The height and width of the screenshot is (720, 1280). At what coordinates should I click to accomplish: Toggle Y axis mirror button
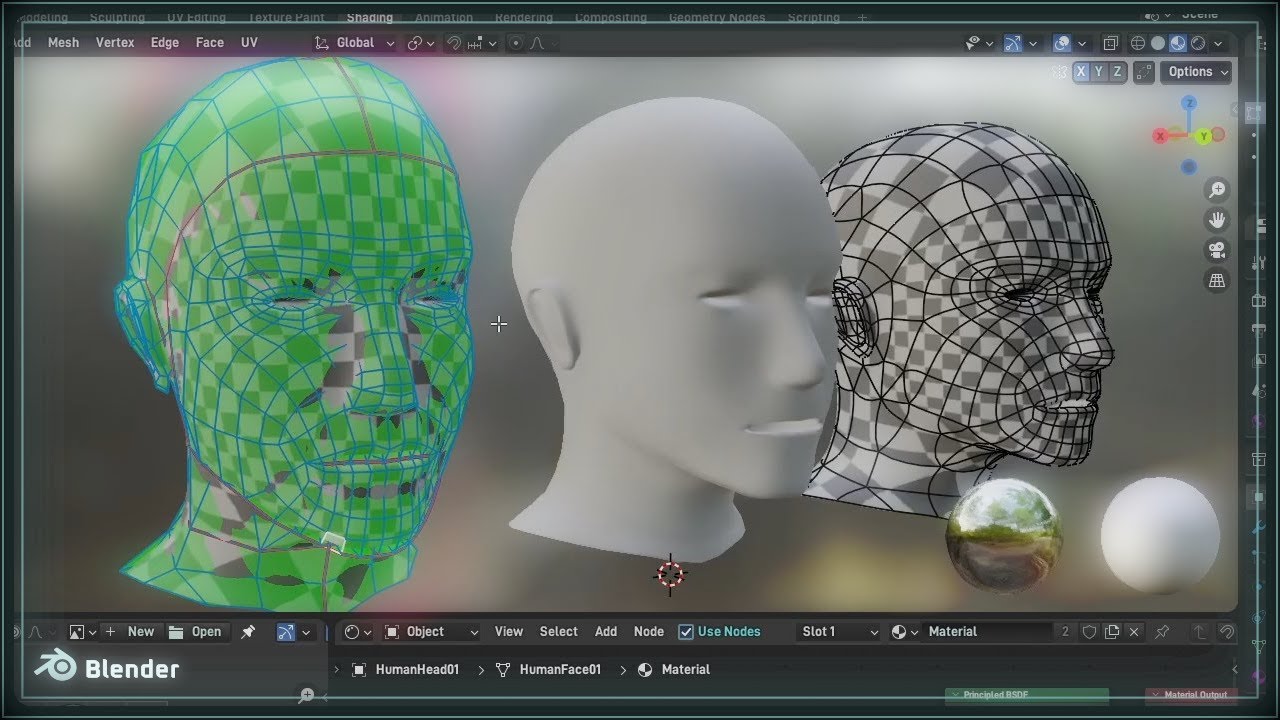pyautogui.click(x=1099, y=72)
